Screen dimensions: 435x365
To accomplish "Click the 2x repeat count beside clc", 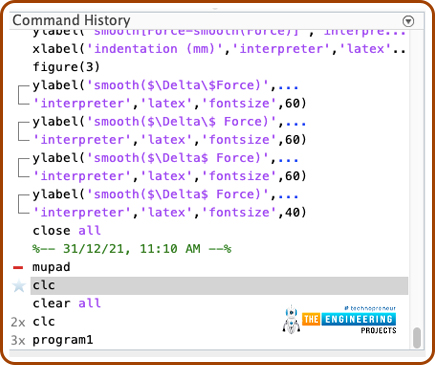I will tap(18, 322).
